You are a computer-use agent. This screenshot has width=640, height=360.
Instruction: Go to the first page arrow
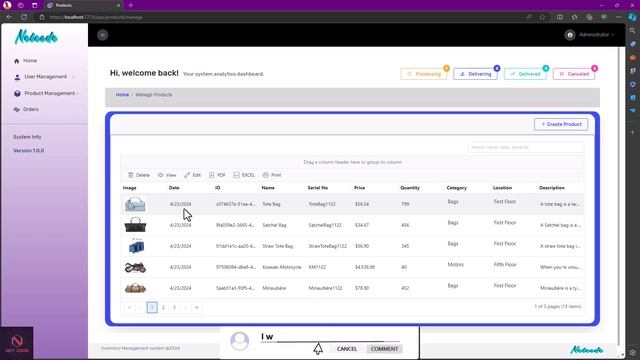click(129, 307)
